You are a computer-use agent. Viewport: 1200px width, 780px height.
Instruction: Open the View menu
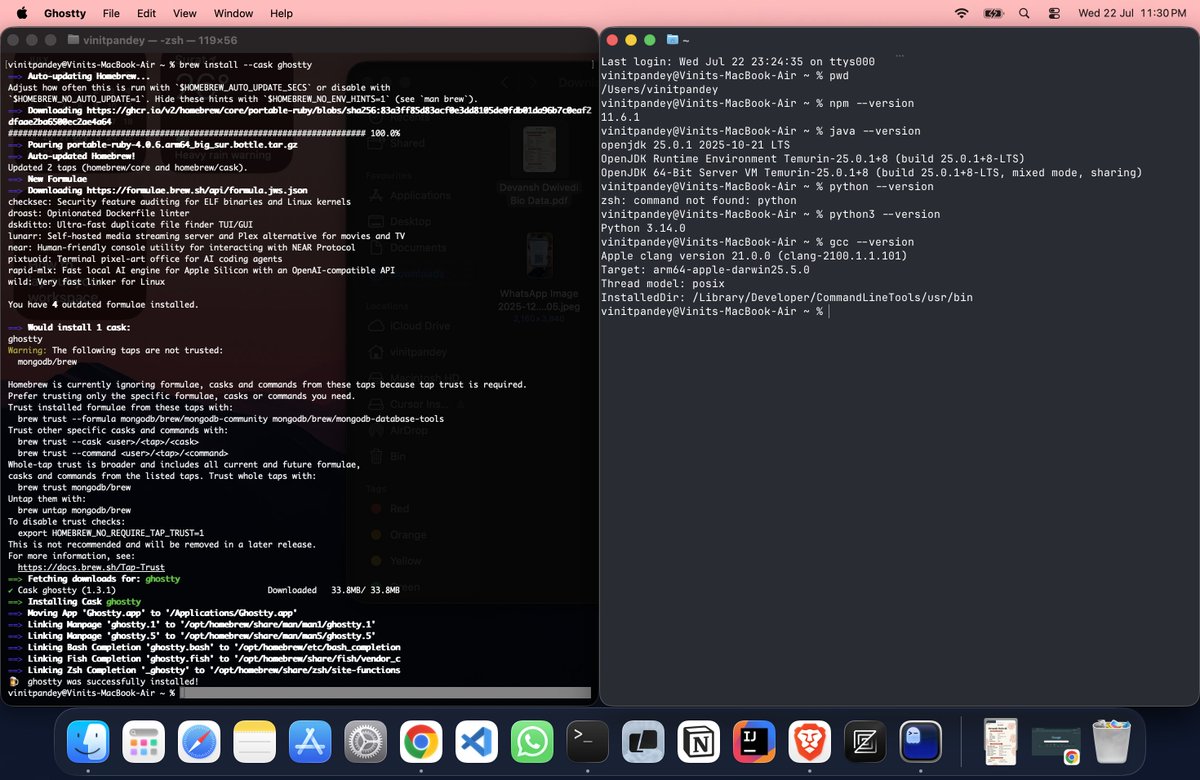(x=185, y=13)
